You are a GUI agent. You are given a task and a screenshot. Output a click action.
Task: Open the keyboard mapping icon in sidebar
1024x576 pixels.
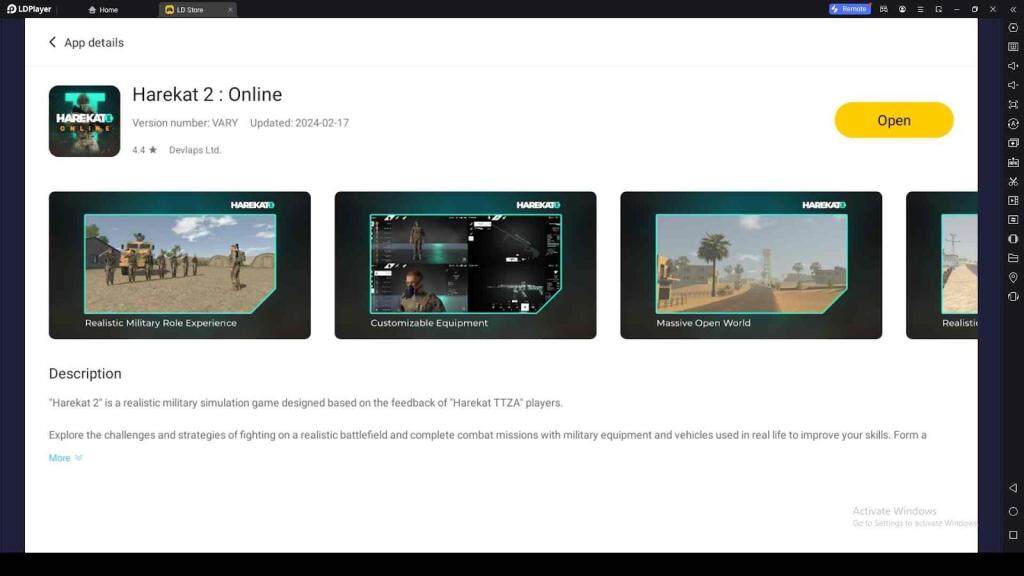(1013, 47)
